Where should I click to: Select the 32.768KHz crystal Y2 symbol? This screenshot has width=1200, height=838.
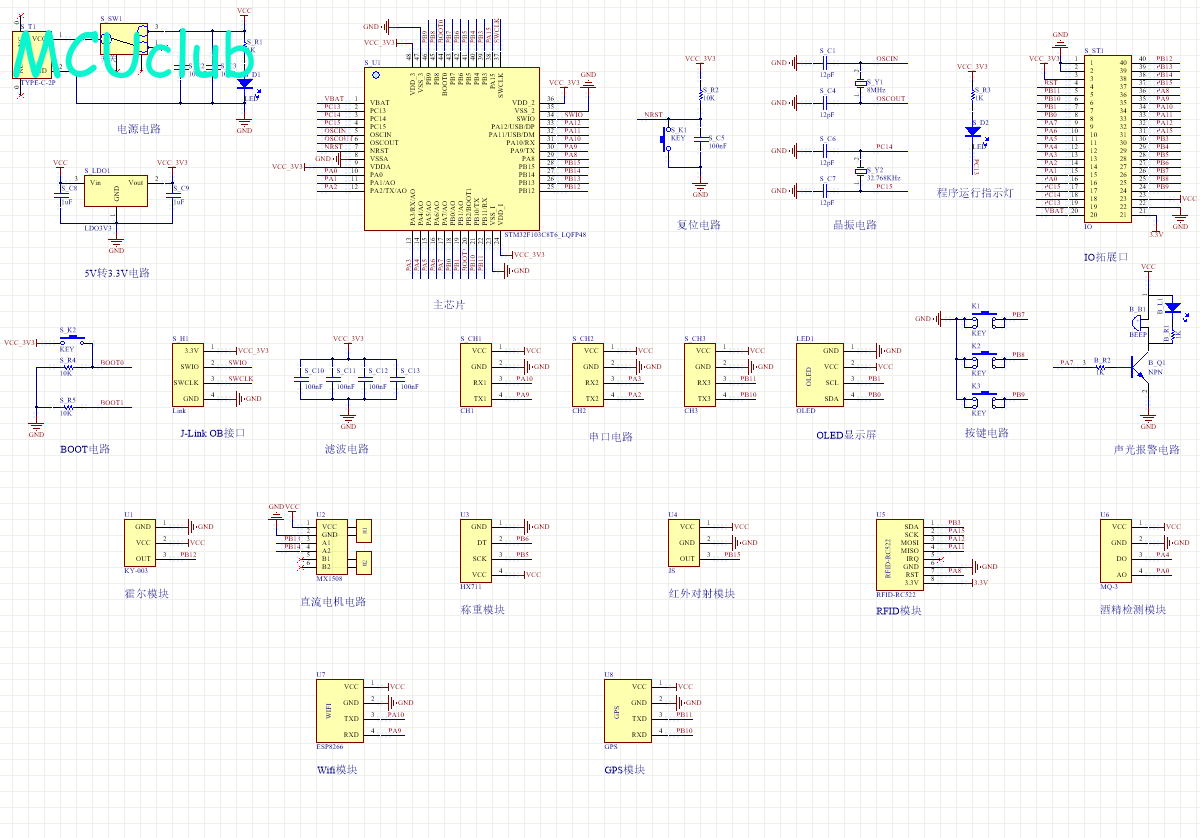pos(859,172)
